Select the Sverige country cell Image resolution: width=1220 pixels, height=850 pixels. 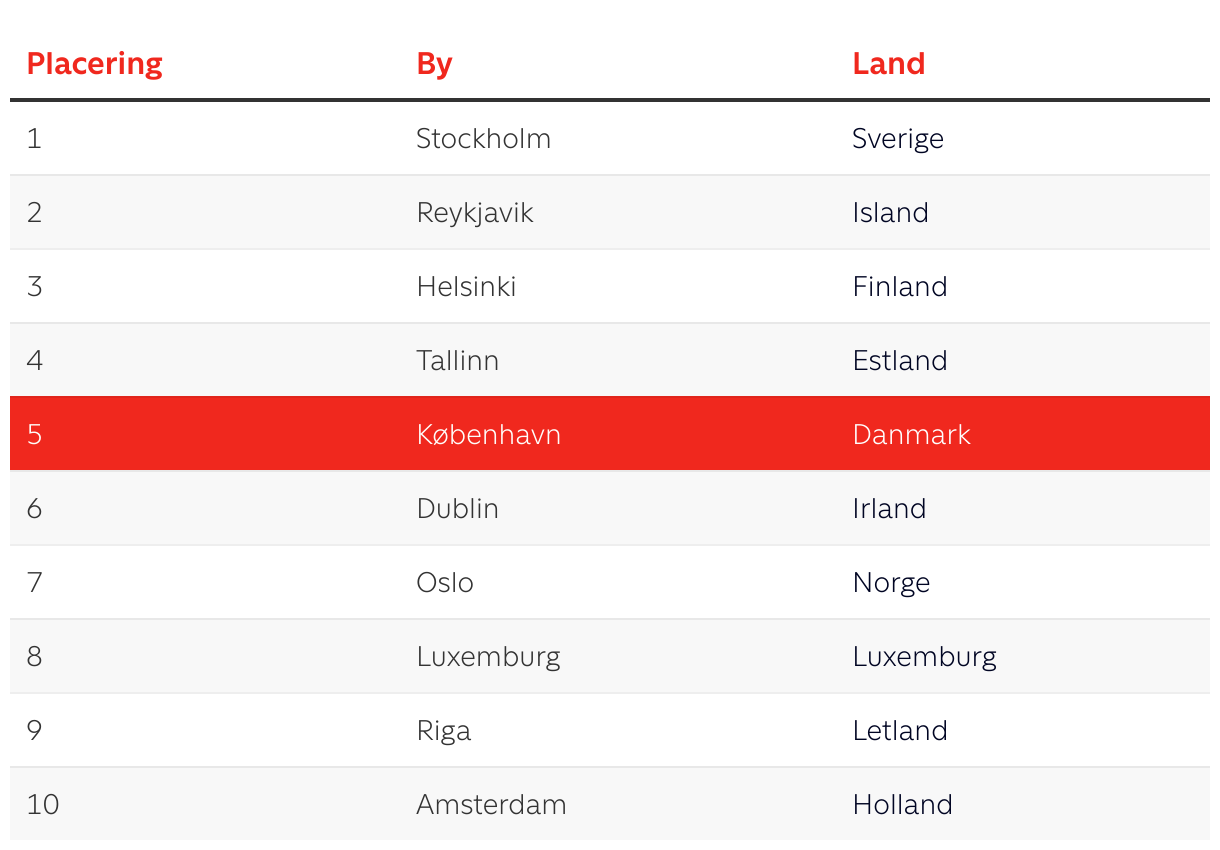897,138
